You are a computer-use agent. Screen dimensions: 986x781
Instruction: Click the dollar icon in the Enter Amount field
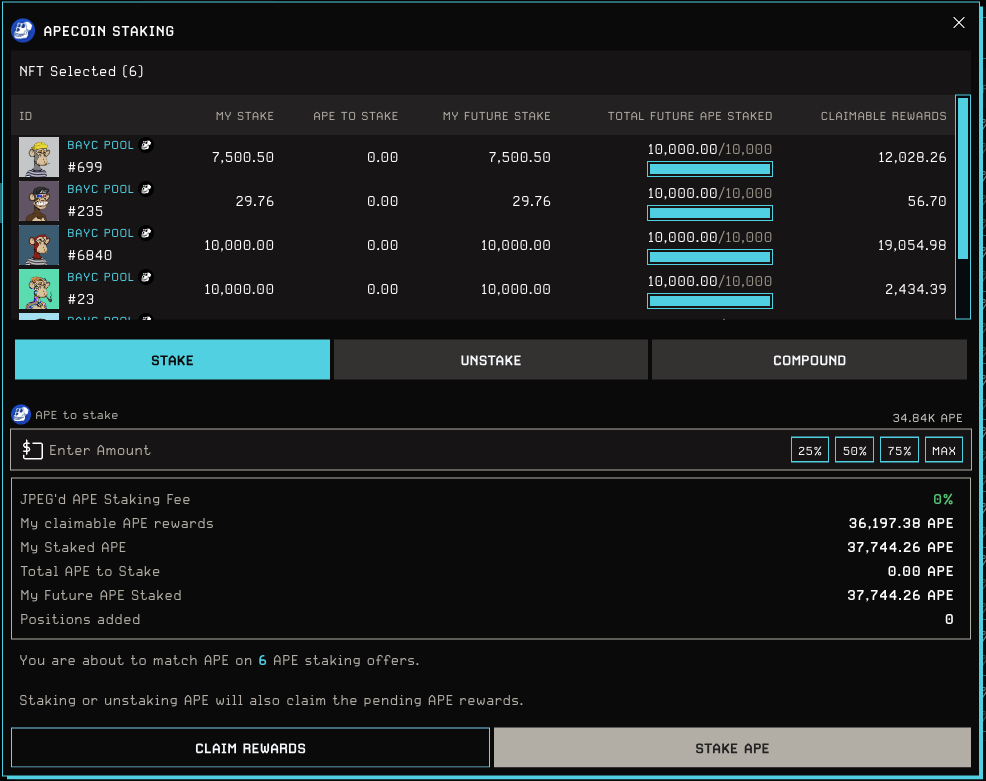coord(32,451)
